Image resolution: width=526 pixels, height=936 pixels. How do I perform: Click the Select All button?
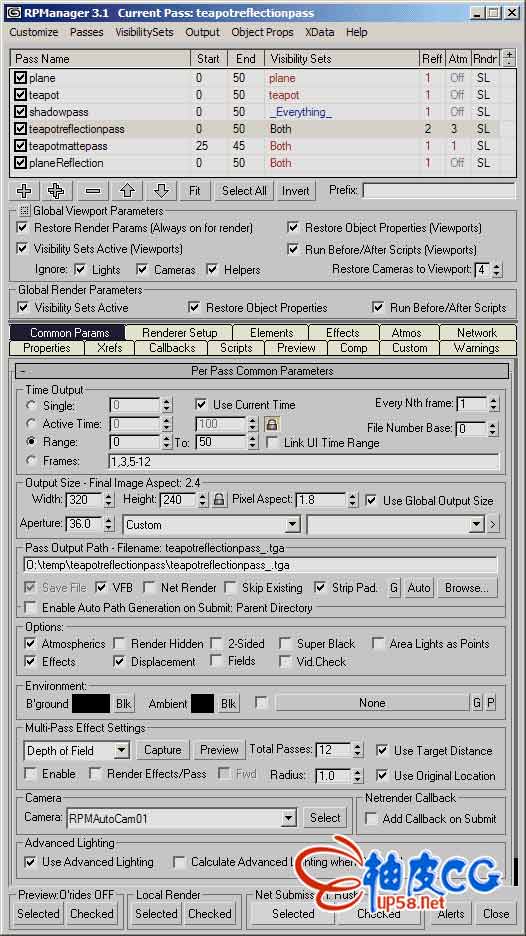244,191
